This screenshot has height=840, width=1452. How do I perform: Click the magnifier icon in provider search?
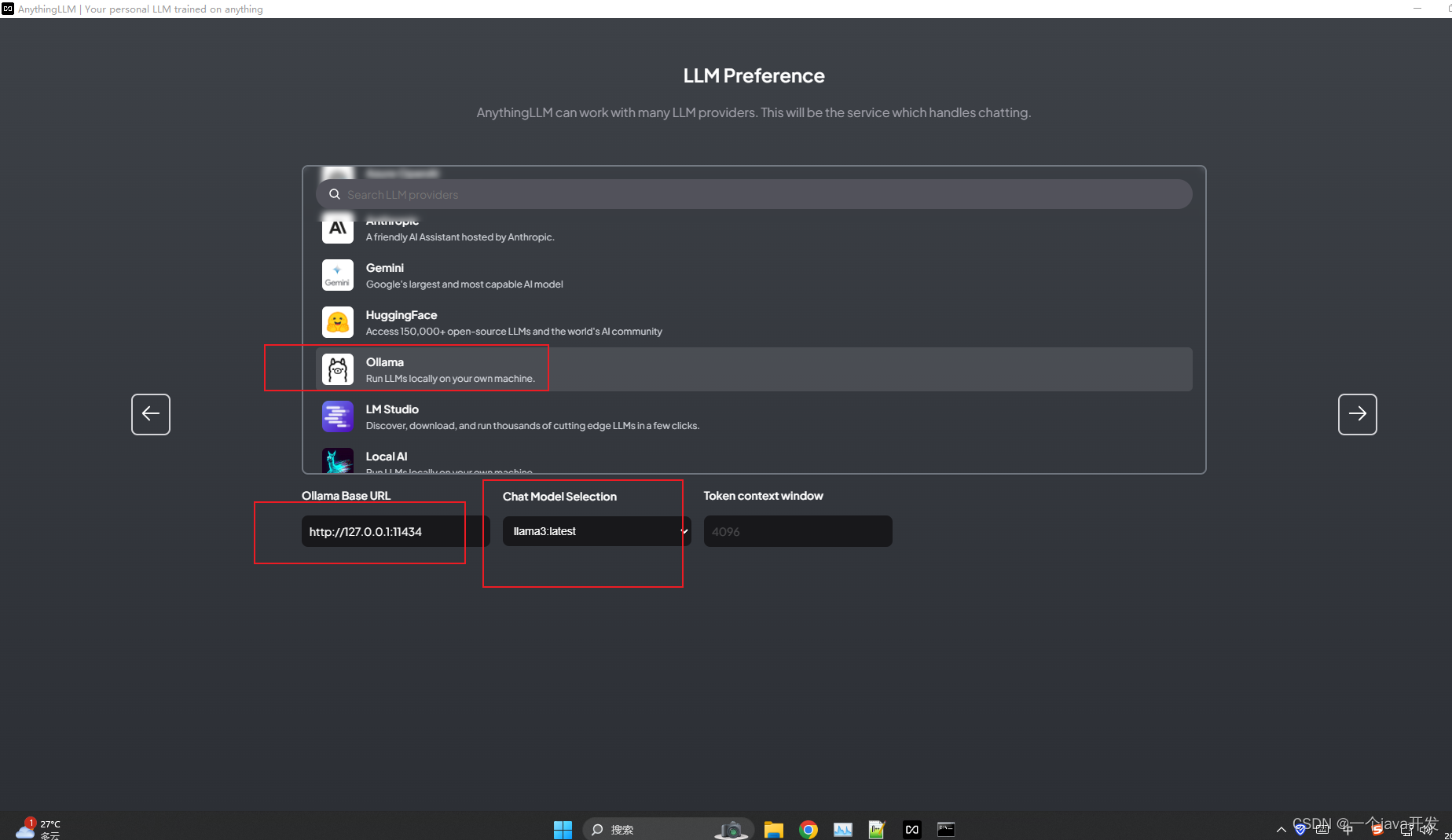pyautogui.click(x=335, y=194)
